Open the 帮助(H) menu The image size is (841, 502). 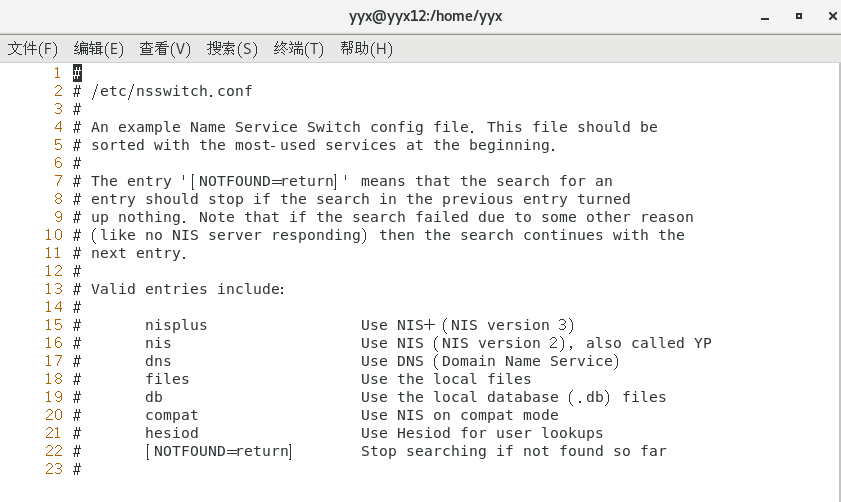[x=366, y=48]
